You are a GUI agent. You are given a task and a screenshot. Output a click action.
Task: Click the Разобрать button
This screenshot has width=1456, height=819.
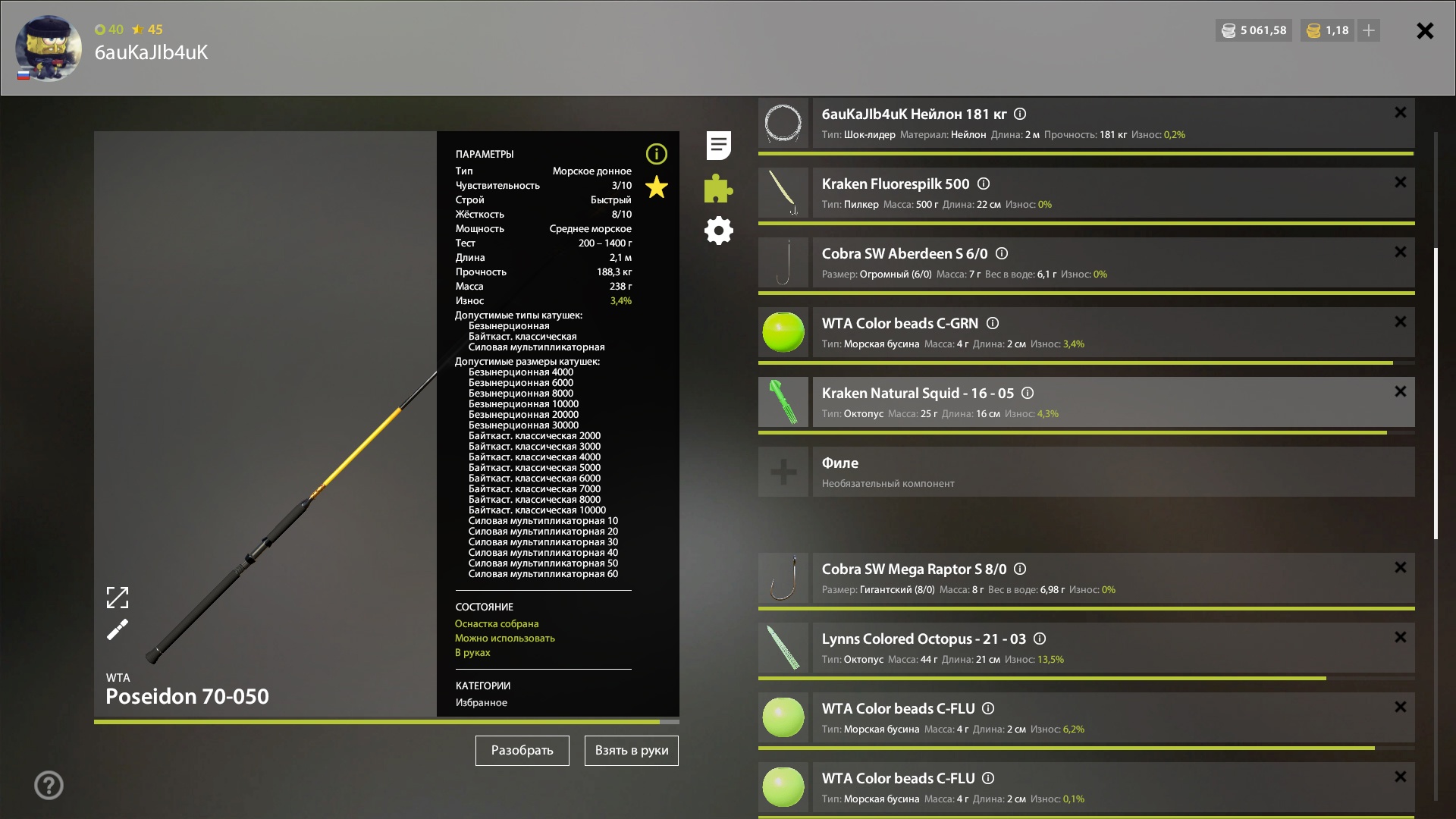click(522, 750)
